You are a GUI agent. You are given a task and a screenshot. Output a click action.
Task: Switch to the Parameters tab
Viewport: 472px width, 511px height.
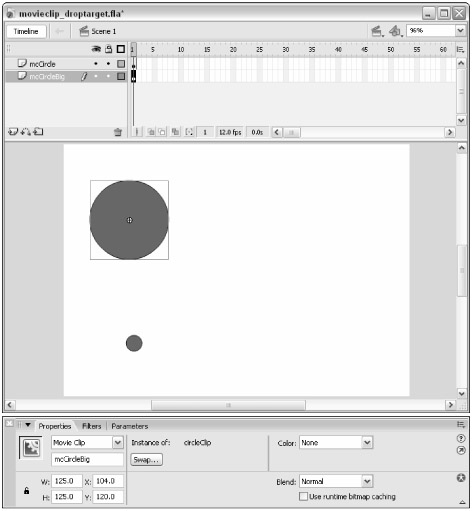[130, 426]
